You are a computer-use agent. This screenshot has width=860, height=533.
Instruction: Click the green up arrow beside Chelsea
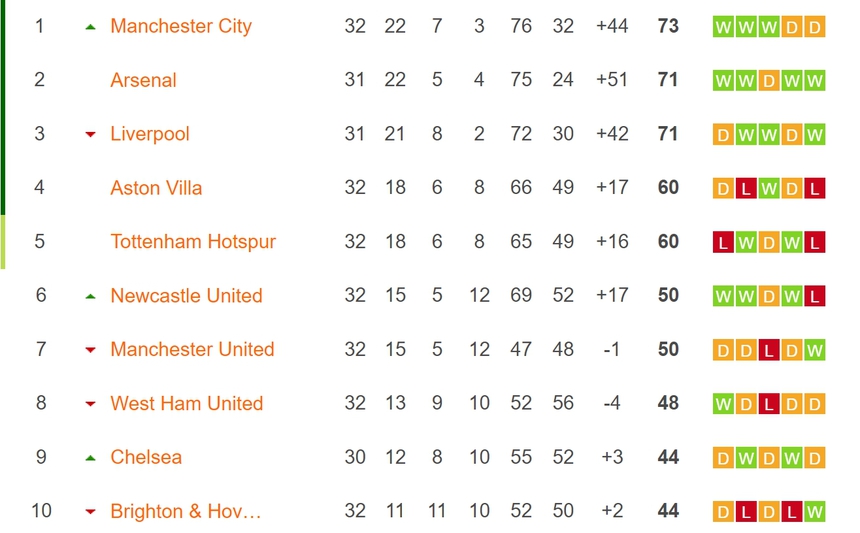[x=91, y=458]
